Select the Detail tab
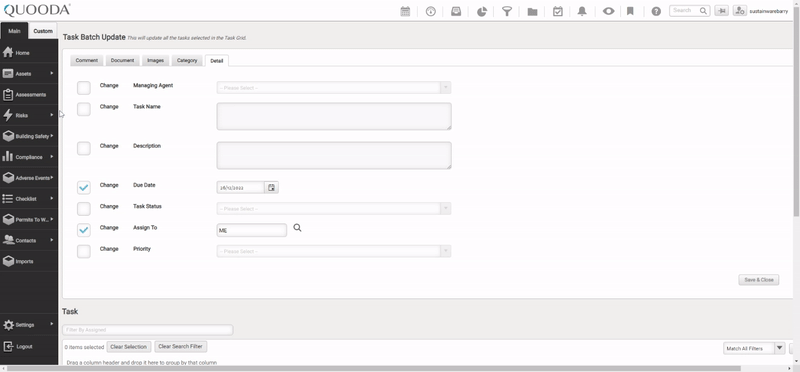 tap(216, 61)
